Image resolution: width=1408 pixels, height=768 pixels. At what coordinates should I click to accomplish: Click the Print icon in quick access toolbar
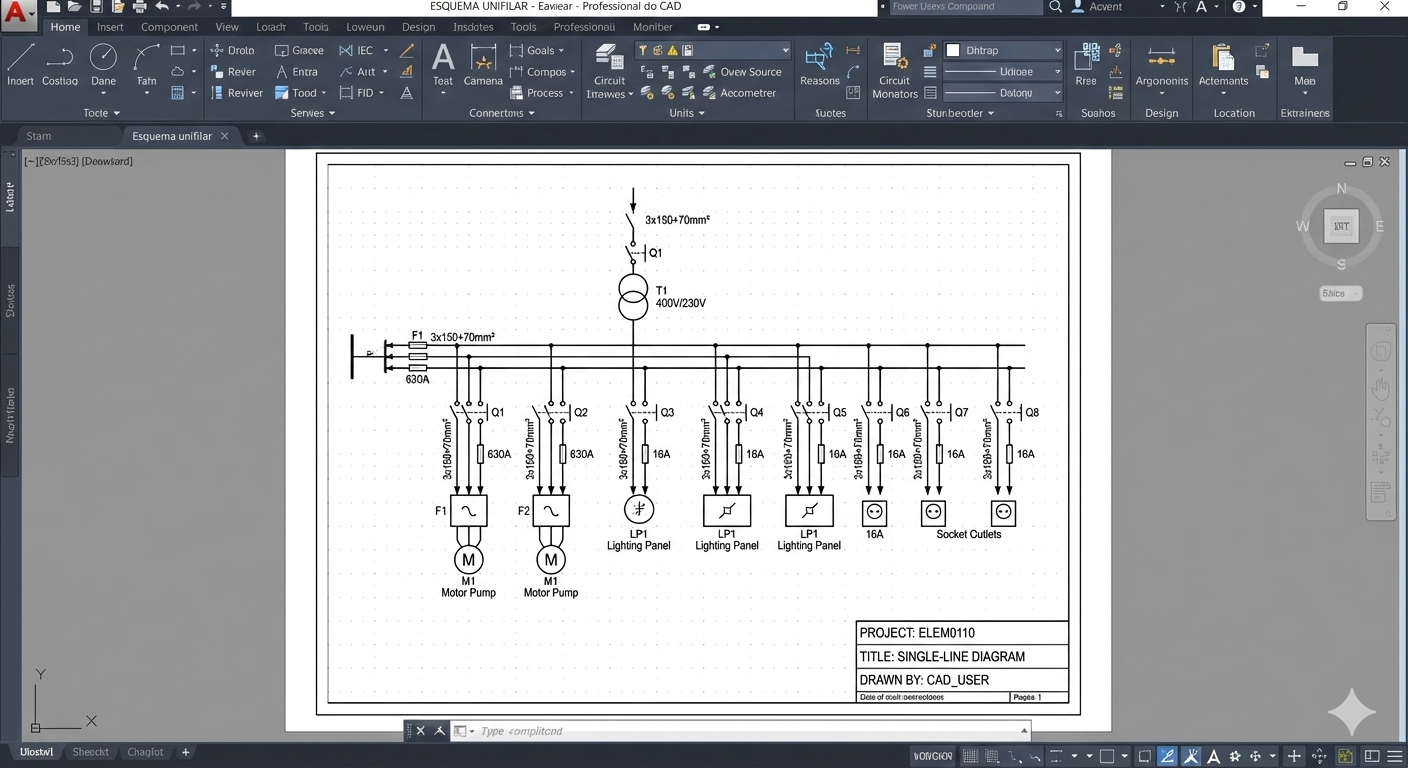coord(140,7)
